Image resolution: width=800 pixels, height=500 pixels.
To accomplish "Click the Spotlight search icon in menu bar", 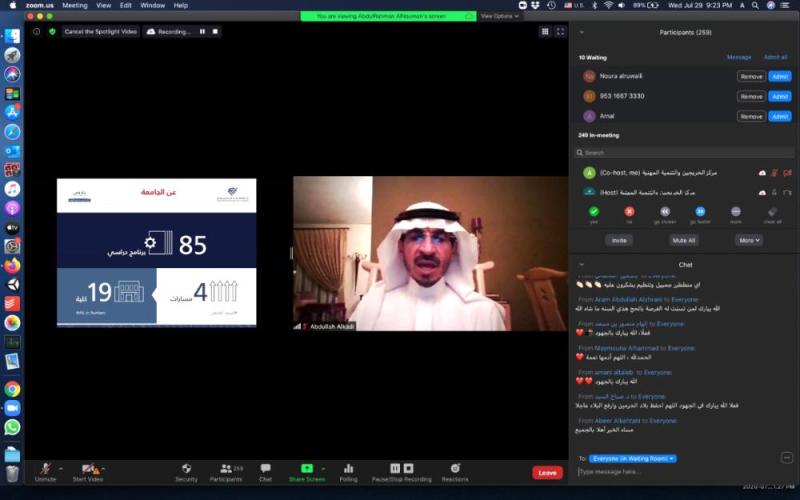I will click(x=755, y=5).
